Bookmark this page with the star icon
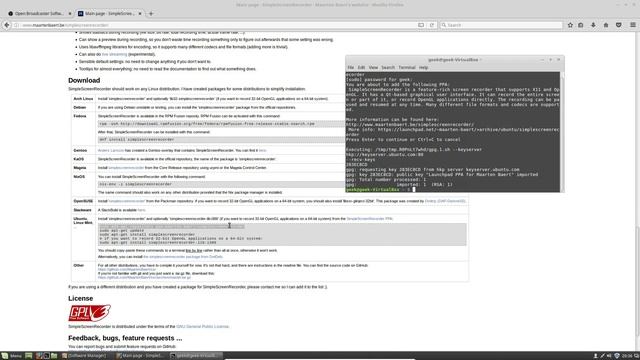The height and width of the screenshot is (360, 640). point(570,25)
